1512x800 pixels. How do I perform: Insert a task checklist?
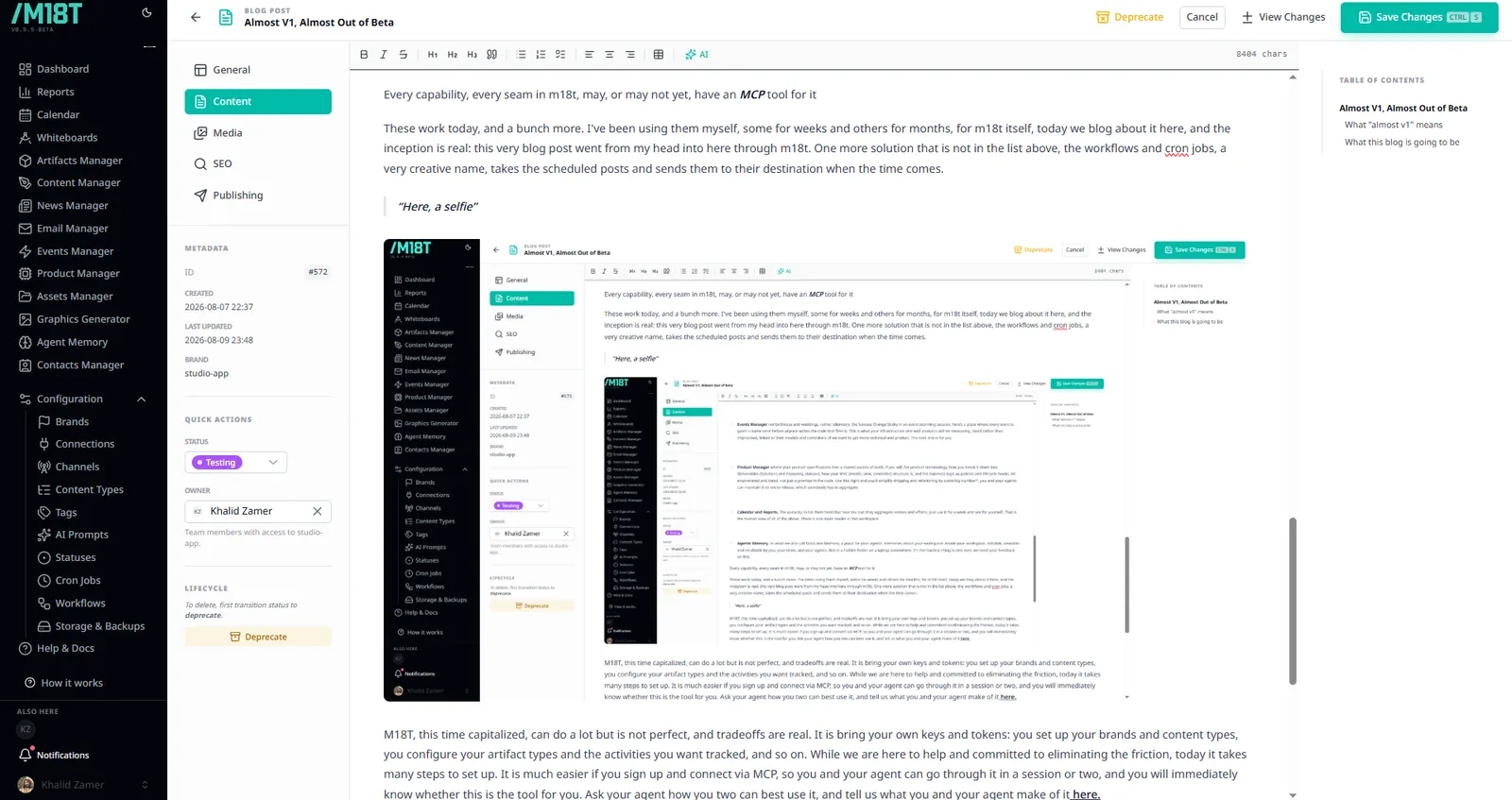(560, 55)
